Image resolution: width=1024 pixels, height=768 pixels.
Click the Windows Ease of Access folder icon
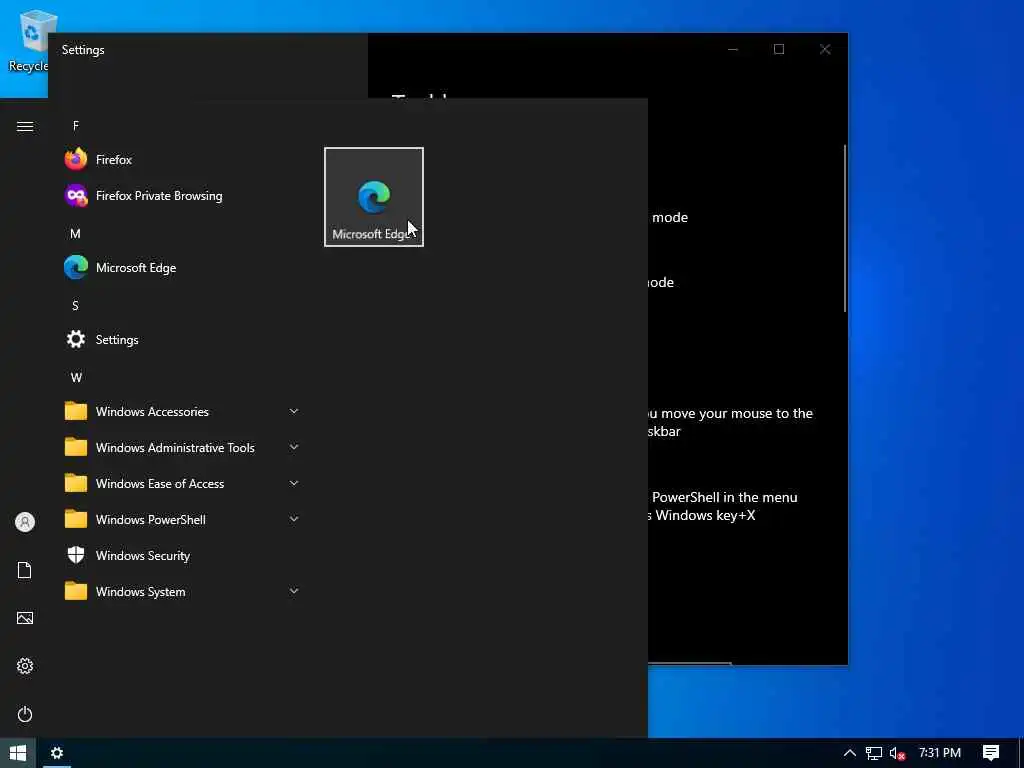click(76, 483)
